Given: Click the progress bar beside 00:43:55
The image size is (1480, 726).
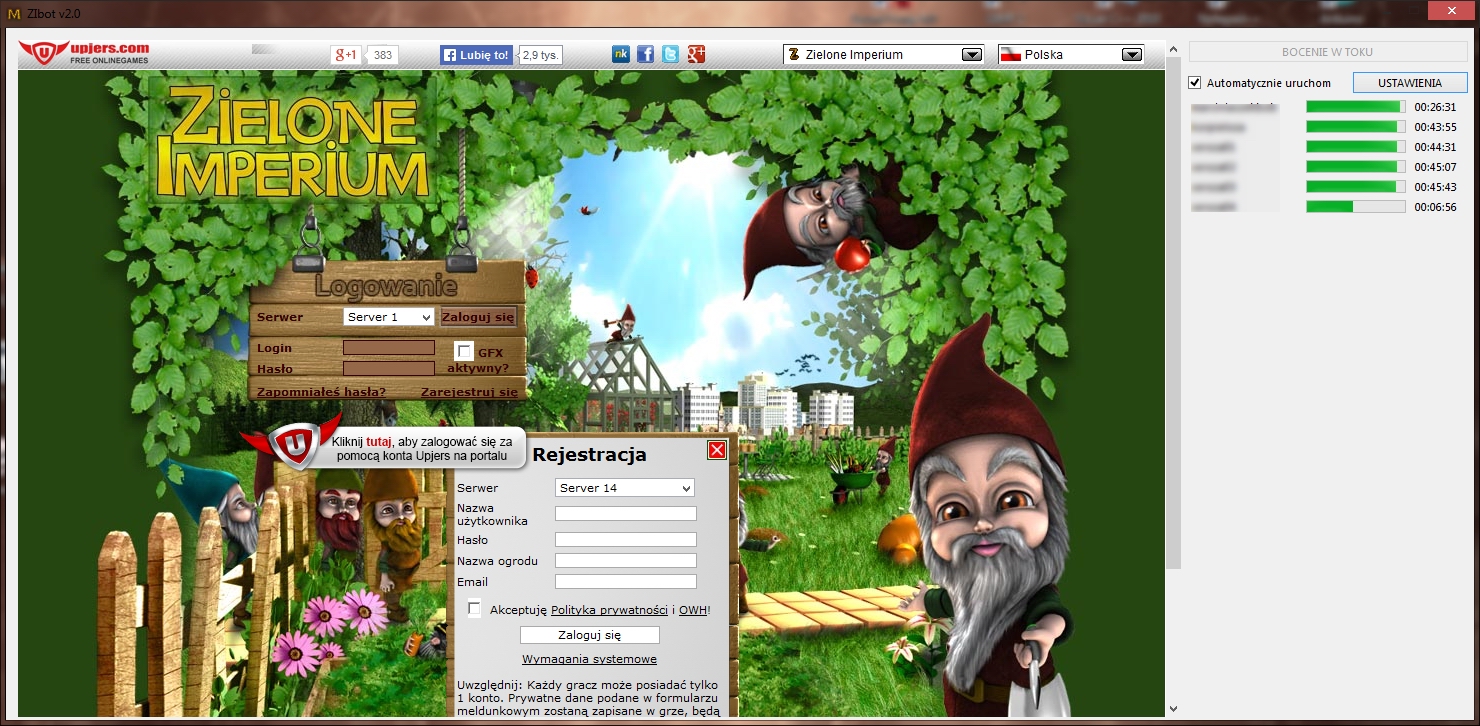Looking at the screenshot, I should [1356, 127].
